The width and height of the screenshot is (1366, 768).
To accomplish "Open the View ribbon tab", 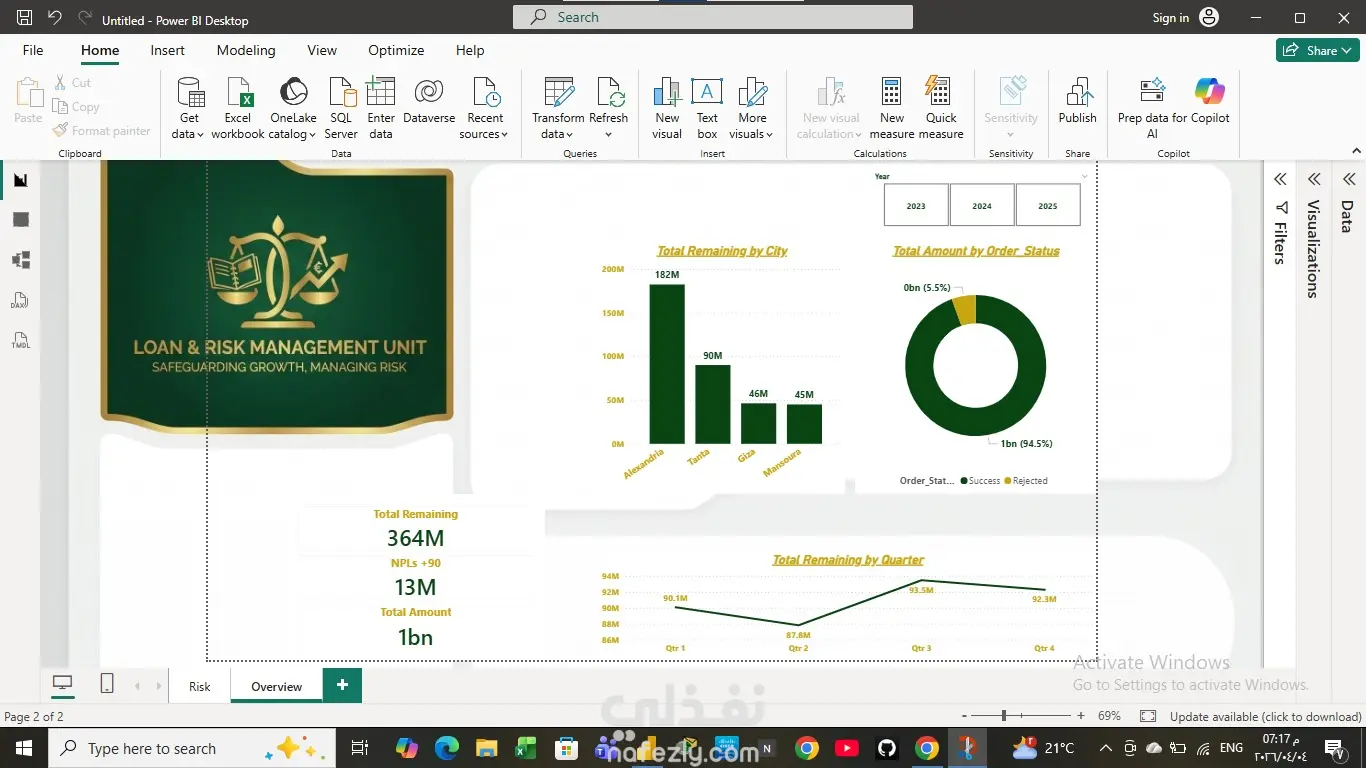I will pos(322,50).
